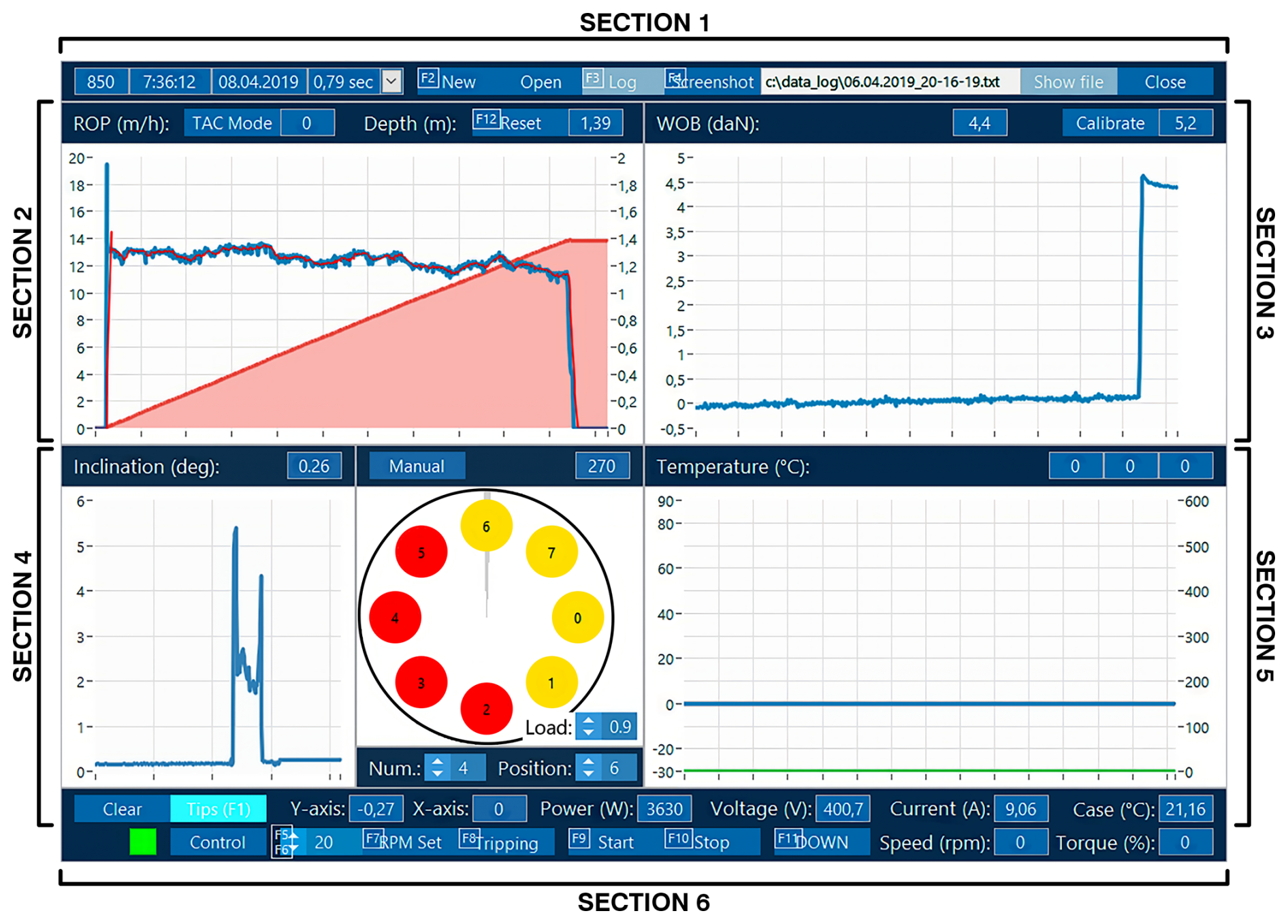This screenshot has height=924, width=1288.
Task: Toggle the Tips (F1) button
Action: pos(218,809)
